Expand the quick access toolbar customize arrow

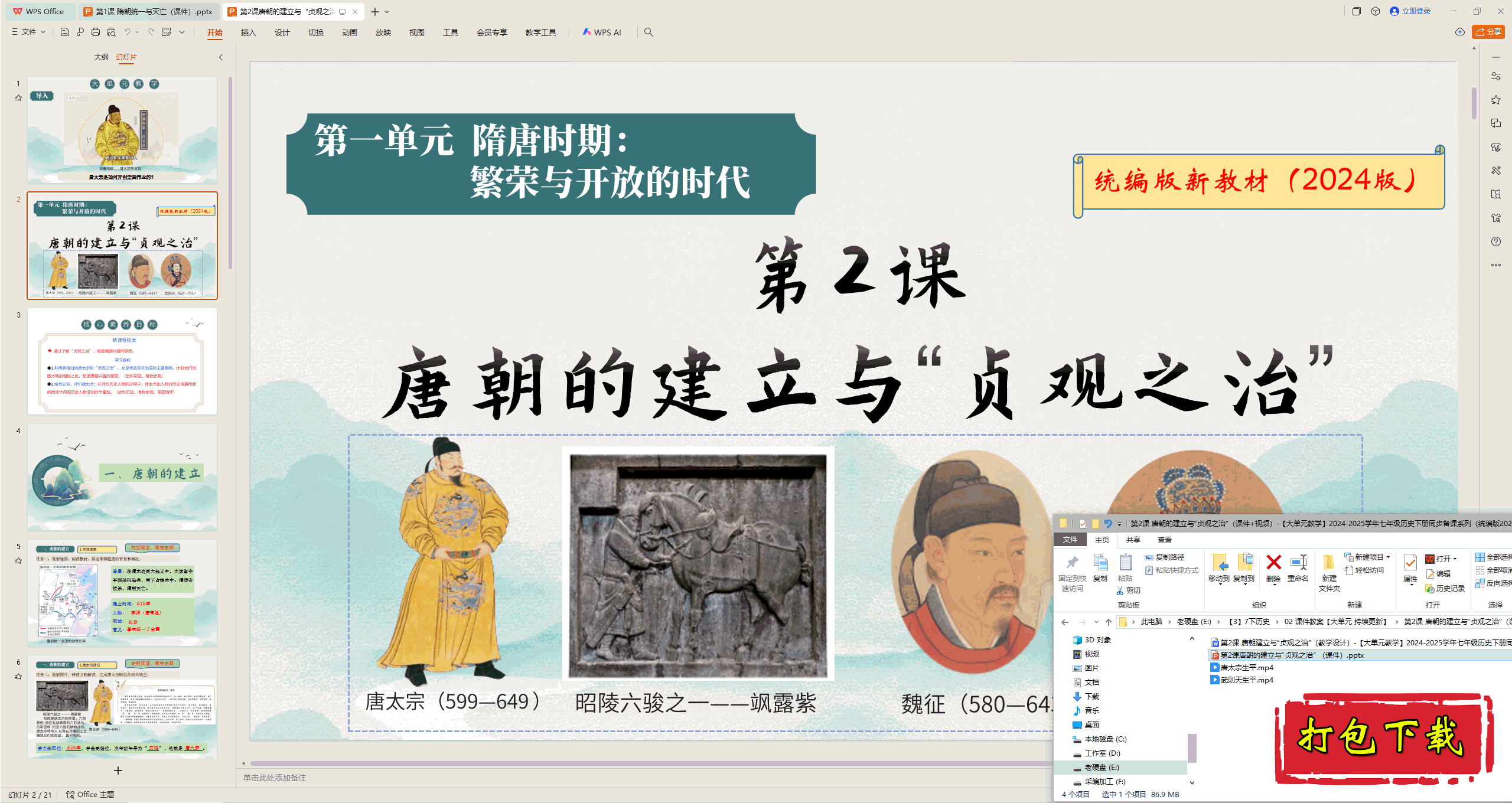coord(182,32)
